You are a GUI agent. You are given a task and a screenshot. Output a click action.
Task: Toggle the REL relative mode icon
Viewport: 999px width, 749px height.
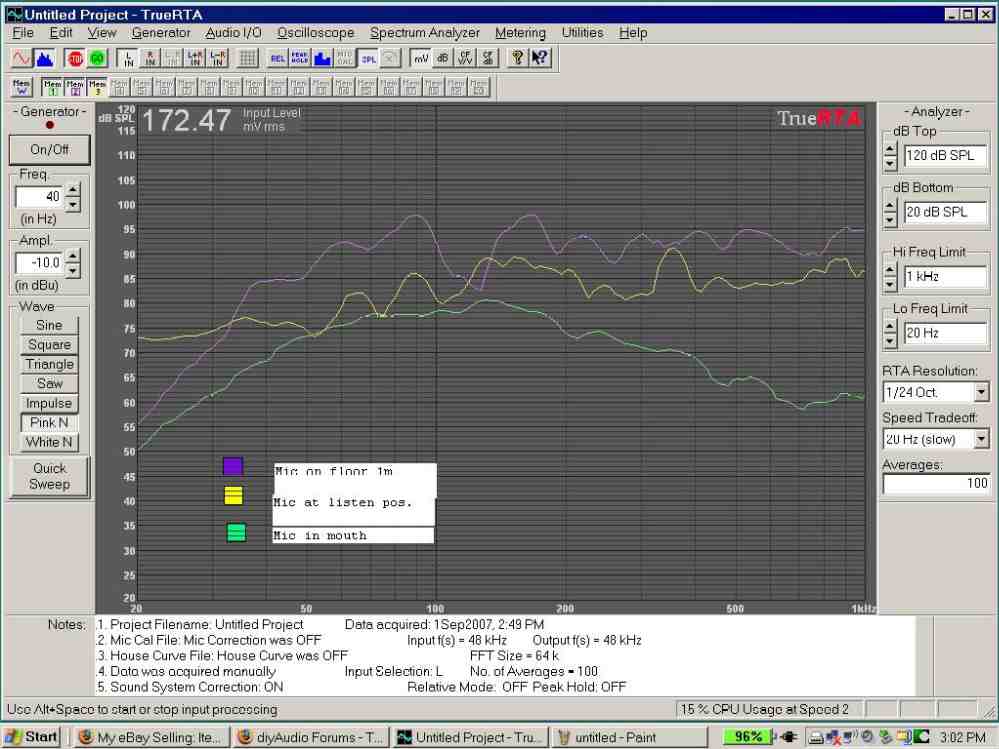click(278, 59)
